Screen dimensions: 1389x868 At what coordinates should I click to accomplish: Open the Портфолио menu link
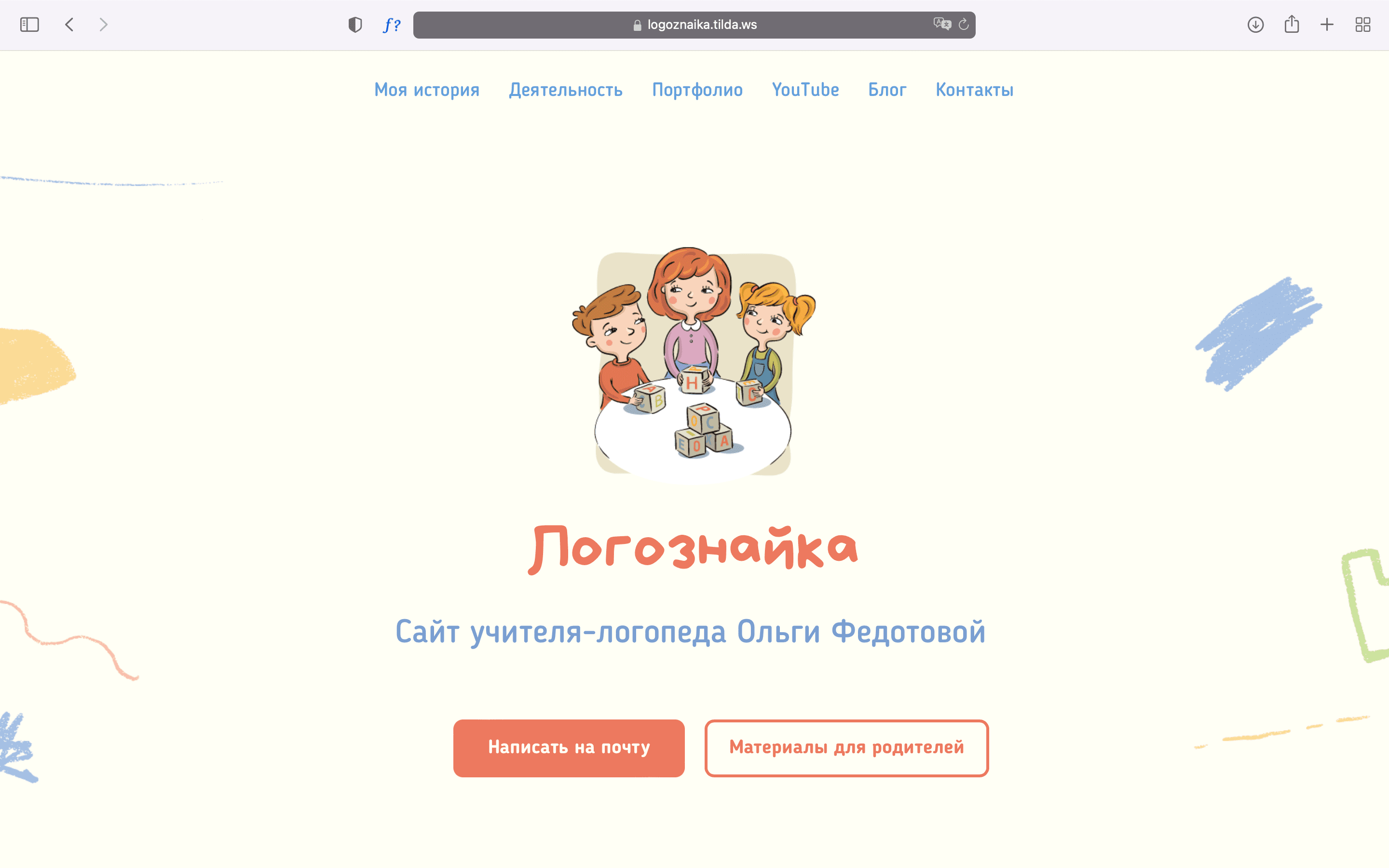point(697,90)
